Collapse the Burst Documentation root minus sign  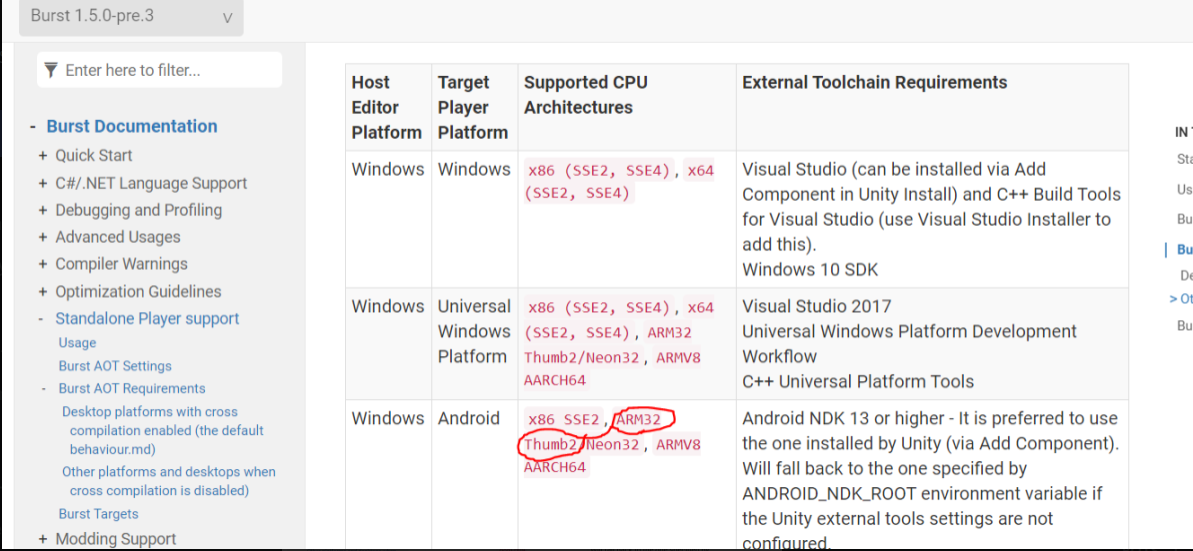point(35,127)
